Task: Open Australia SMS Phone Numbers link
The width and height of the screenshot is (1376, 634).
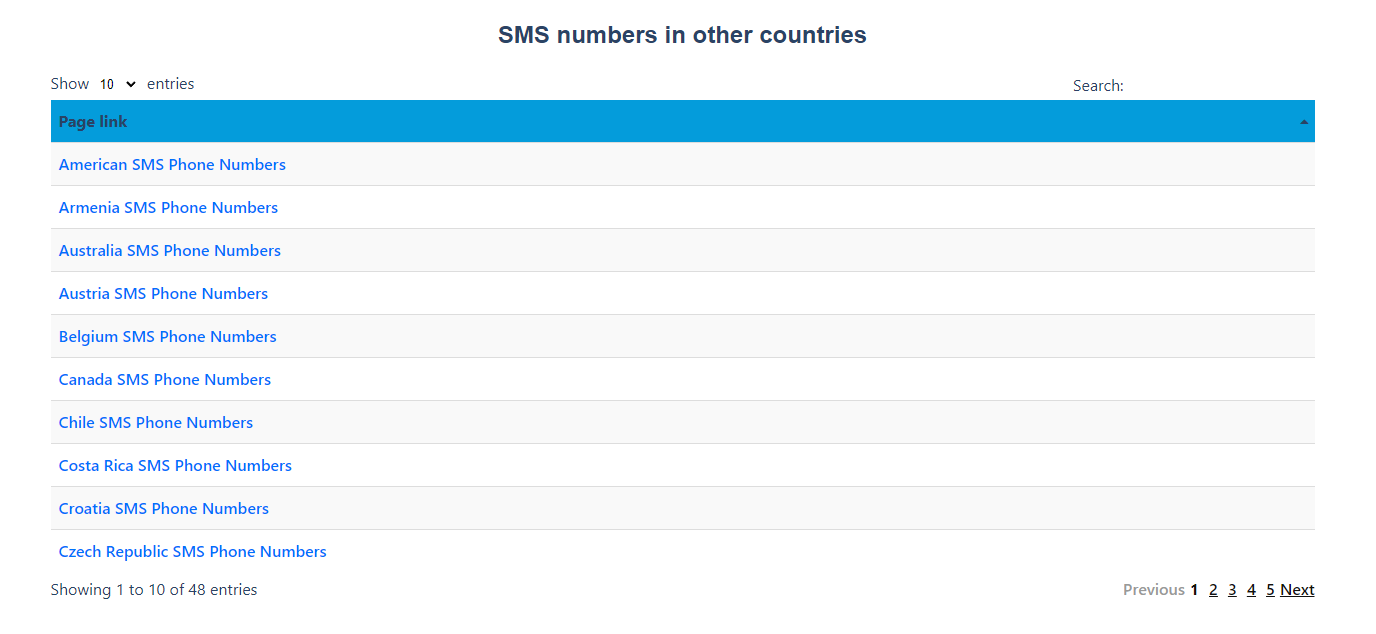Action: point(170,251)
